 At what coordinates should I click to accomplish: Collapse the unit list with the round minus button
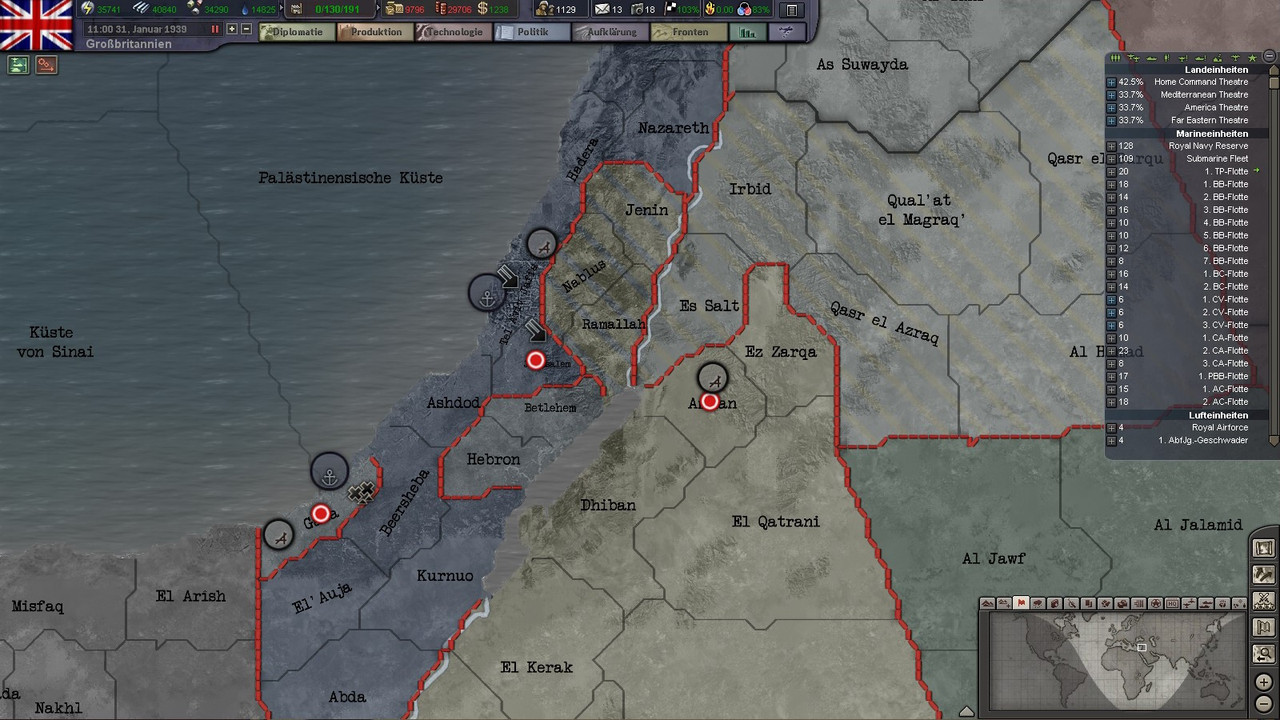(1267, 58)
